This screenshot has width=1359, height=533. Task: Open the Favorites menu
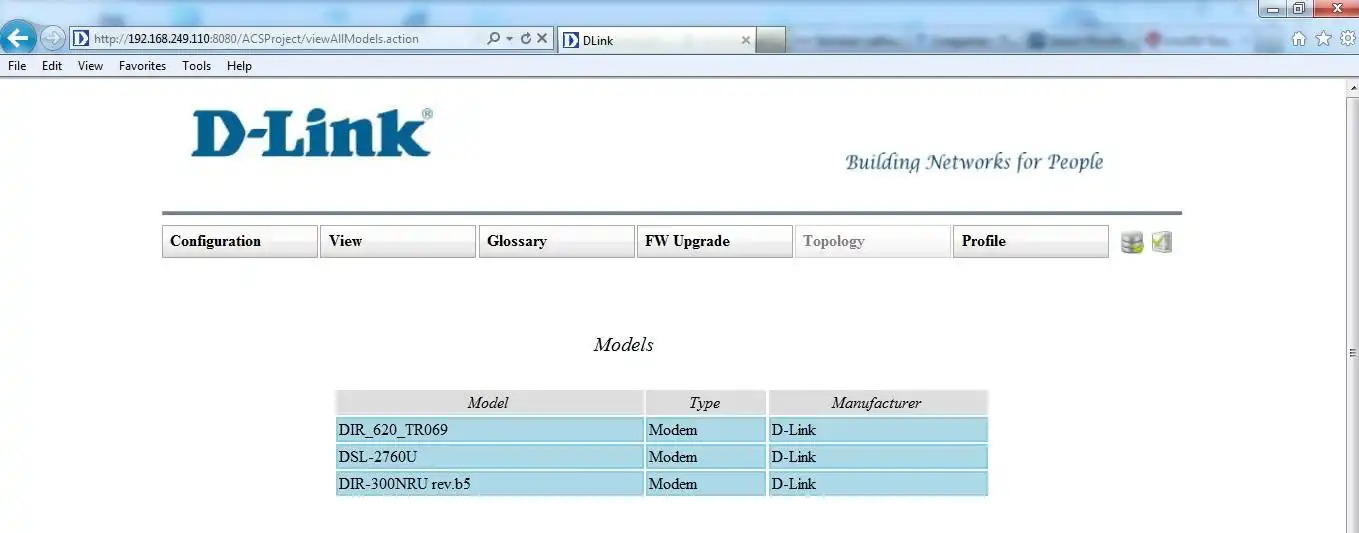[x=143, y=66]
